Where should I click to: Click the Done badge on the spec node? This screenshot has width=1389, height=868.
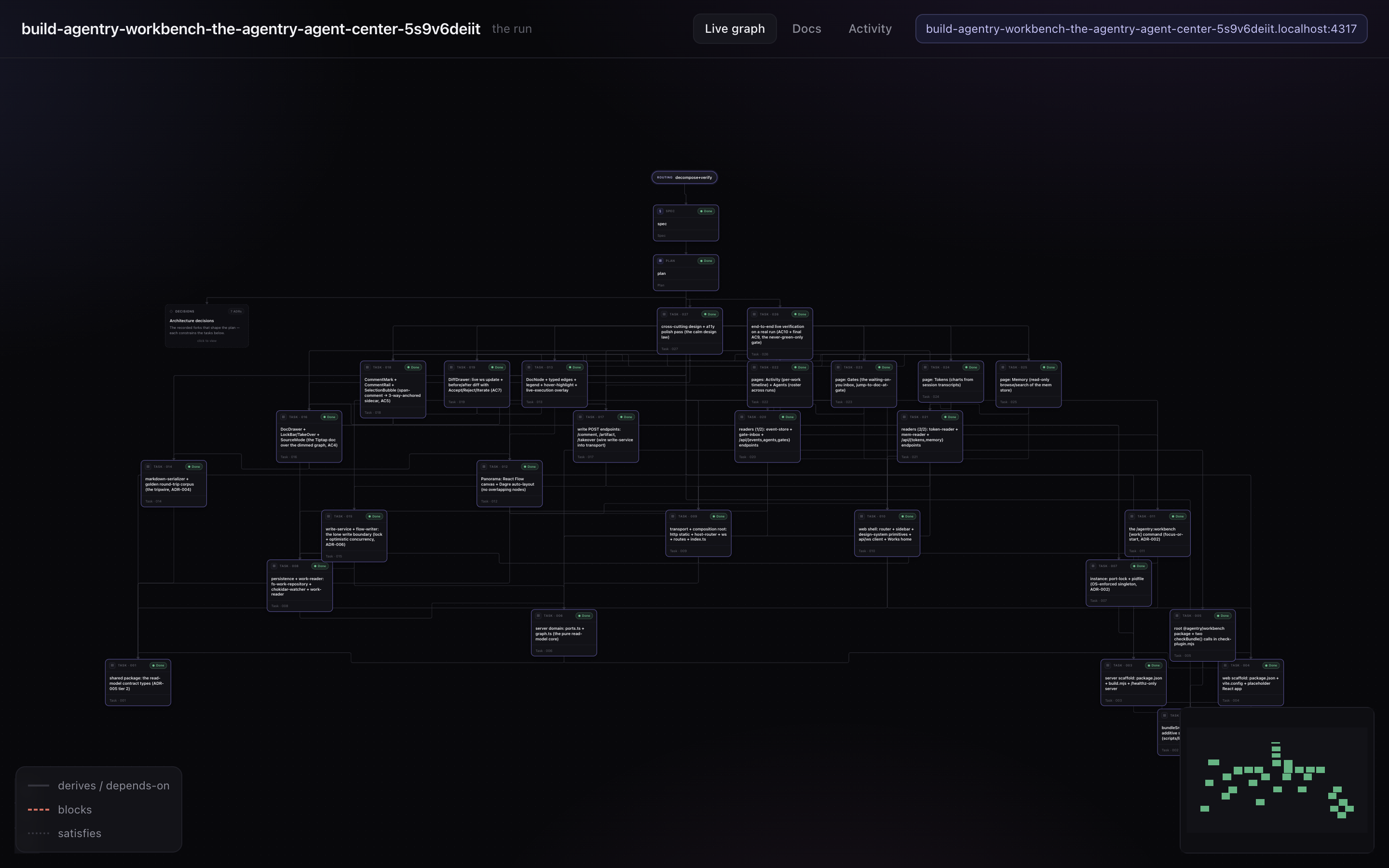pos(706,211)
